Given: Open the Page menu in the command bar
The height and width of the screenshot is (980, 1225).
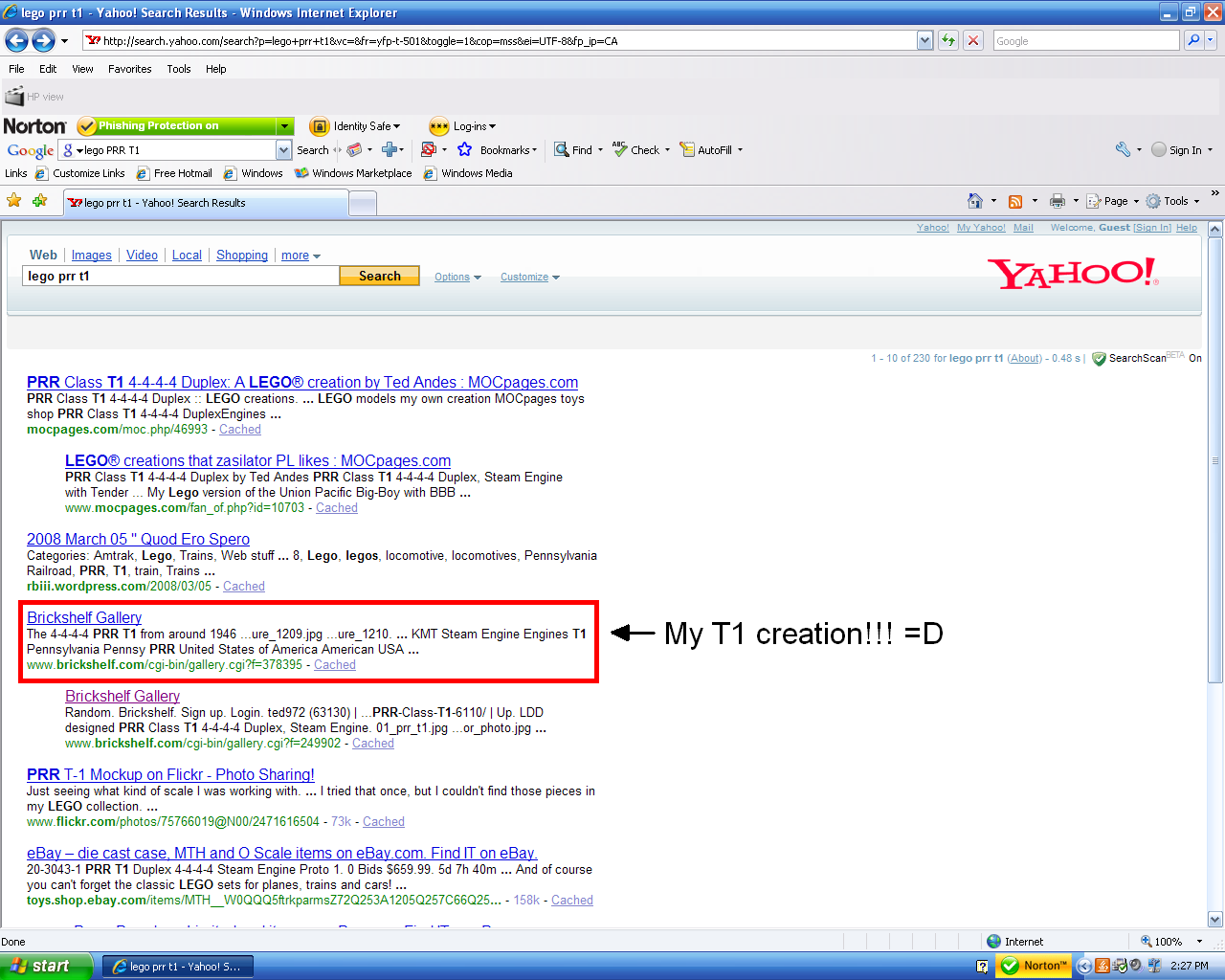Looking at the screenshot, I should pos(1113,201).
